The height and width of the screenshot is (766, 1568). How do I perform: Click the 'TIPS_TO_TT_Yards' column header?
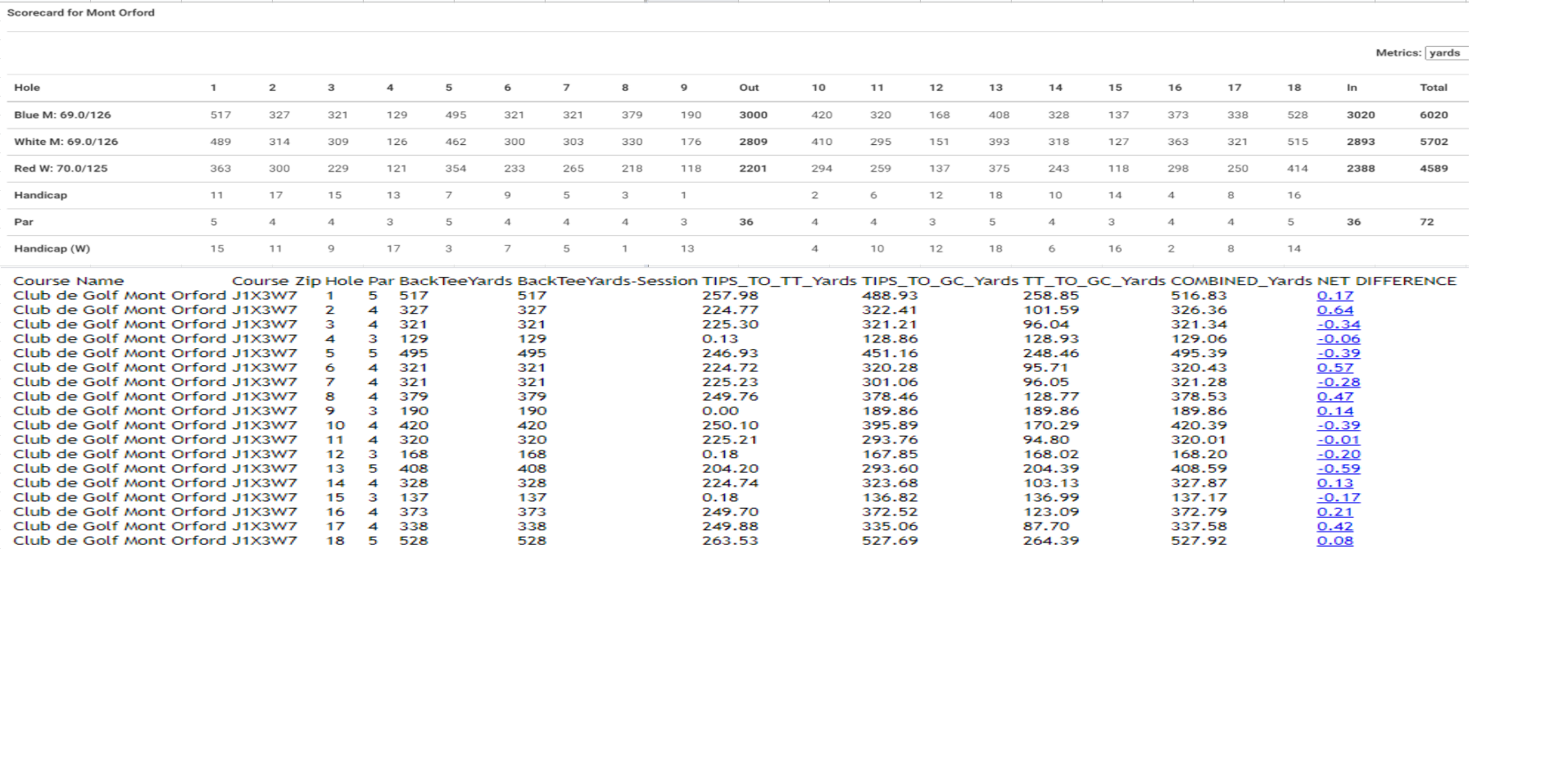(x=779, y=281)
